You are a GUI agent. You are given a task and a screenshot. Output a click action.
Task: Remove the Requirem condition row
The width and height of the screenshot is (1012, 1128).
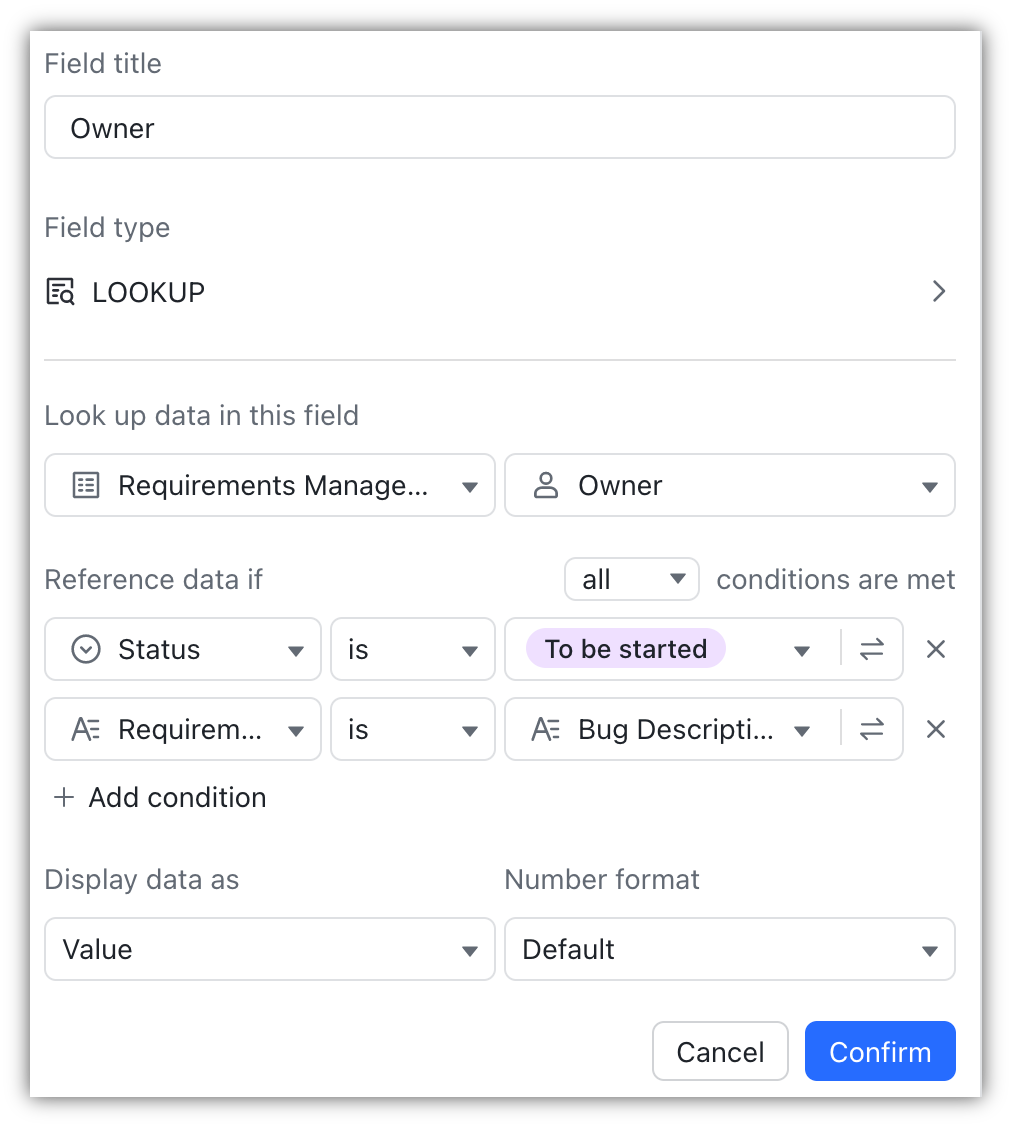click(x=936, y=729)
